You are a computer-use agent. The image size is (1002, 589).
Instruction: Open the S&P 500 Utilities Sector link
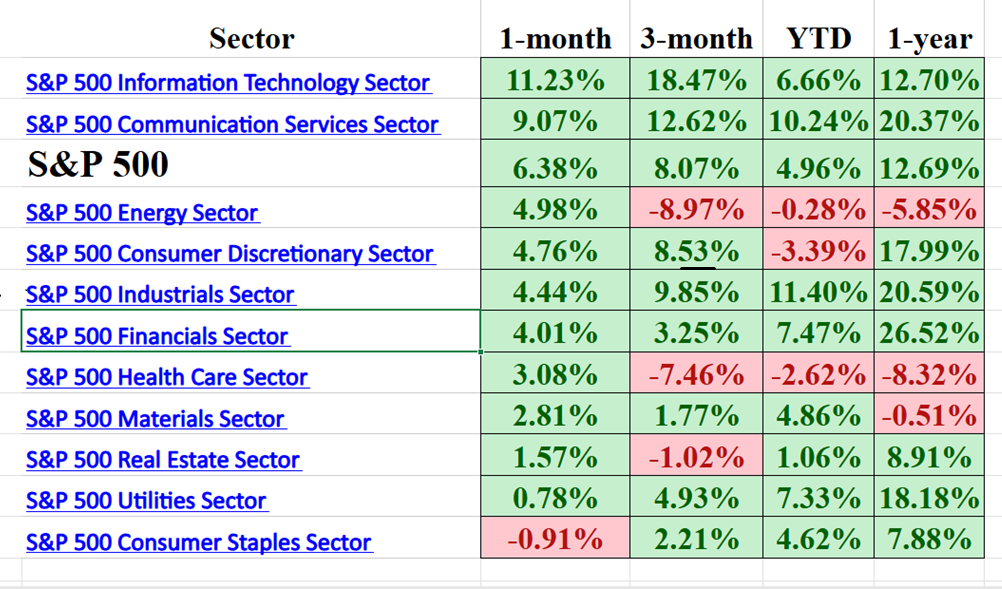[x=146, y=501]
